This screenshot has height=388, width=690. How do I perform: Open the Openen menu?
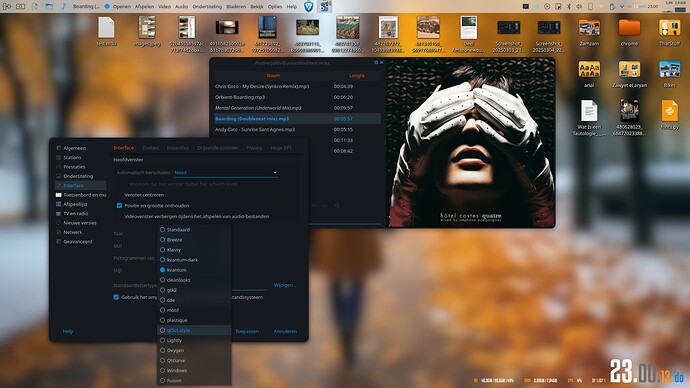point(121,7)
